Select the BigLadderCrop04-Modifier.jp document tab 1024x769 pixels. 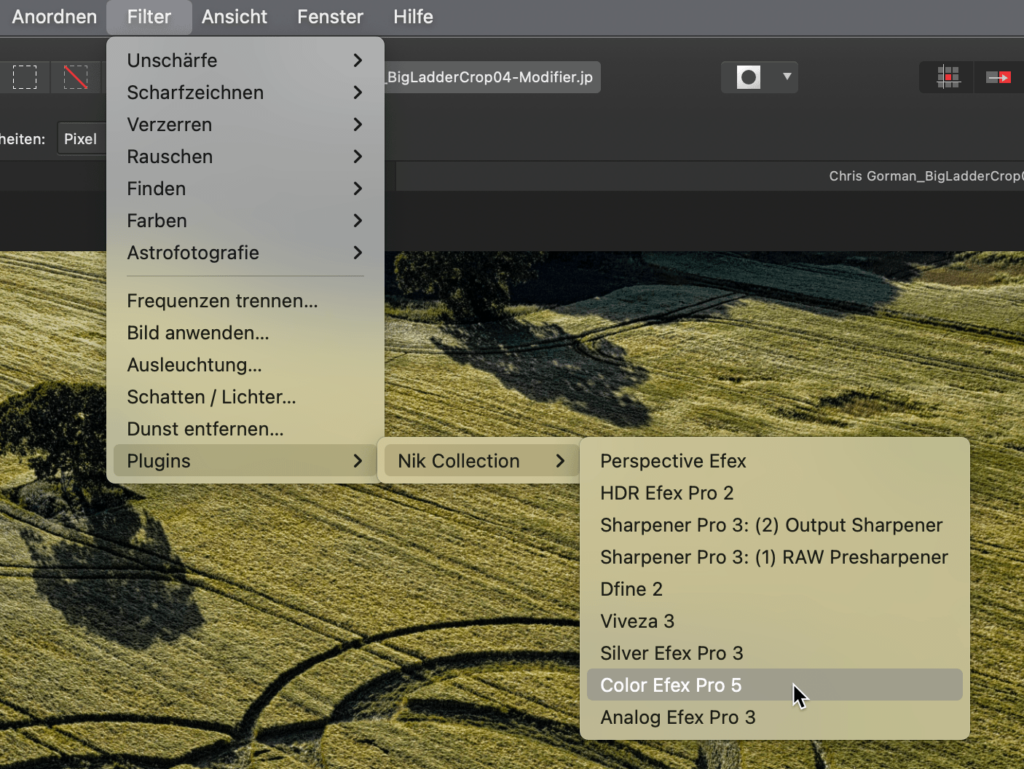coord(492,77)
